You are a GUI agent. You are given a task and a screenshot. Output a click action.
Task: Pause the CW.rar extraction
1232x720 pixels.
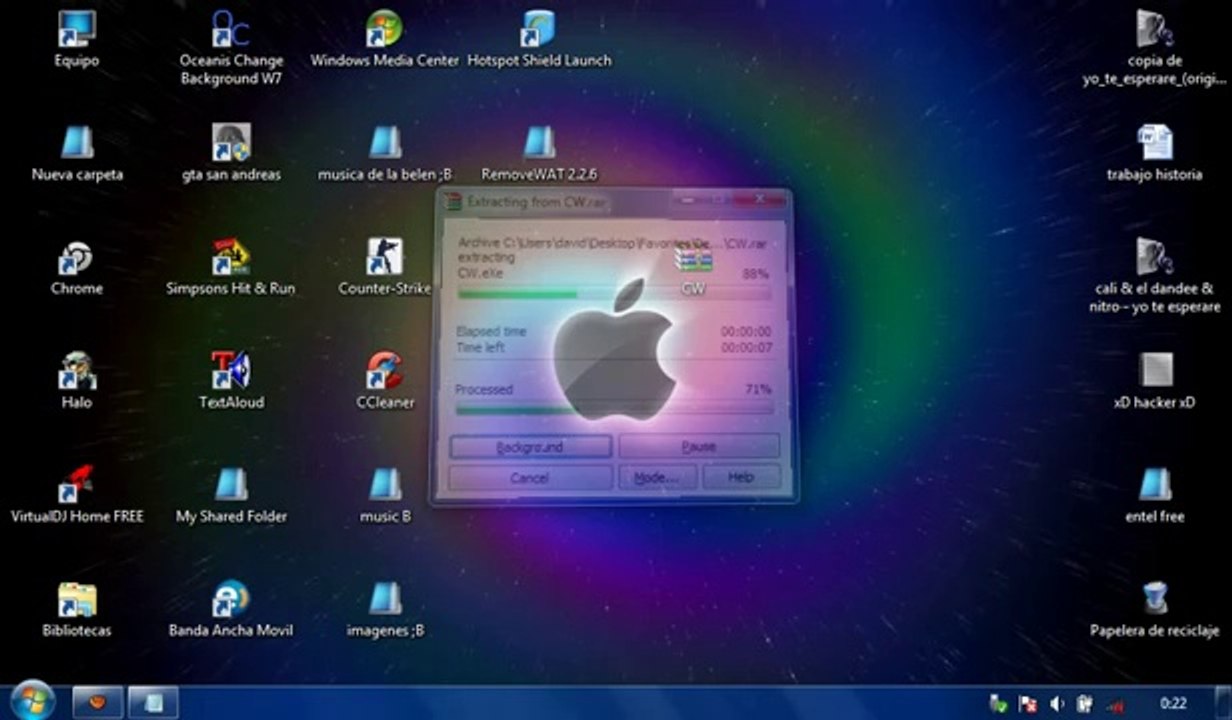(x=699, y=446)
